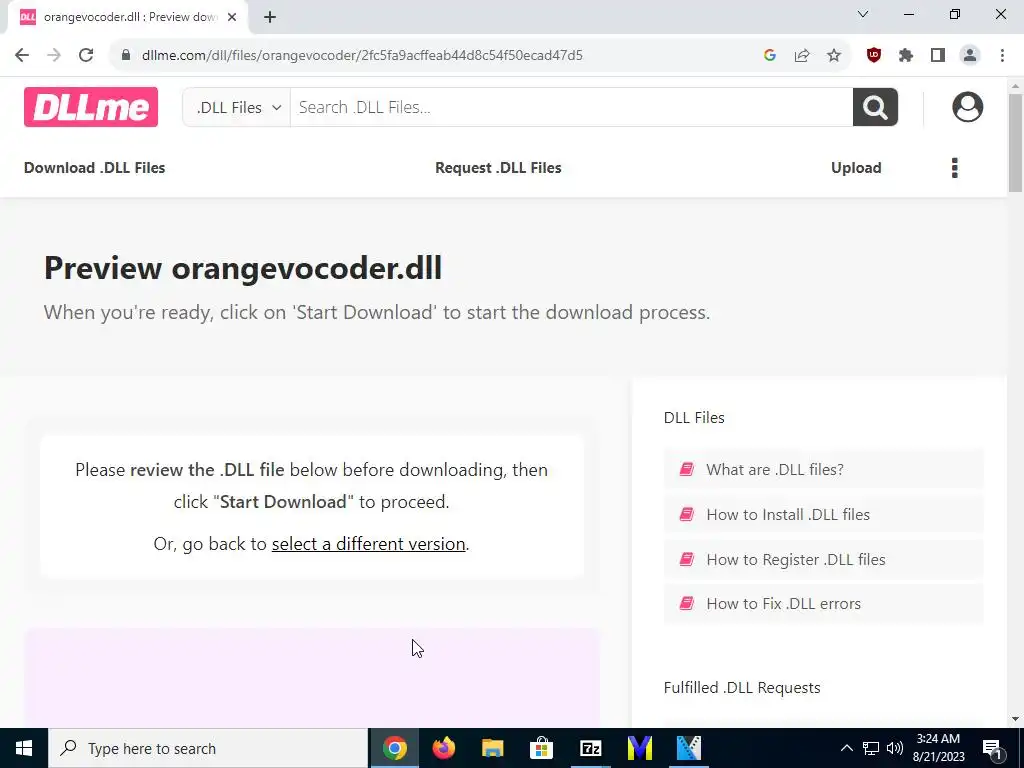Click the Google icon in address bar
The width and height of the screenshot is (1024, 768).
[x=769, y=55]
